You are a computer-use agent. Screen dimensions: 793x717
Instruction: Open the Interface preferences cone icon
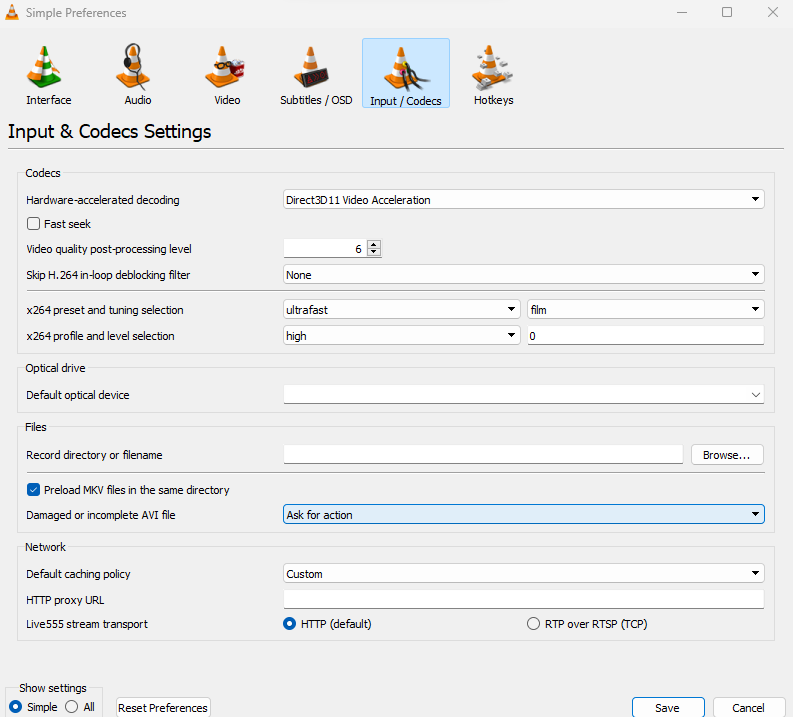(44, 66)
